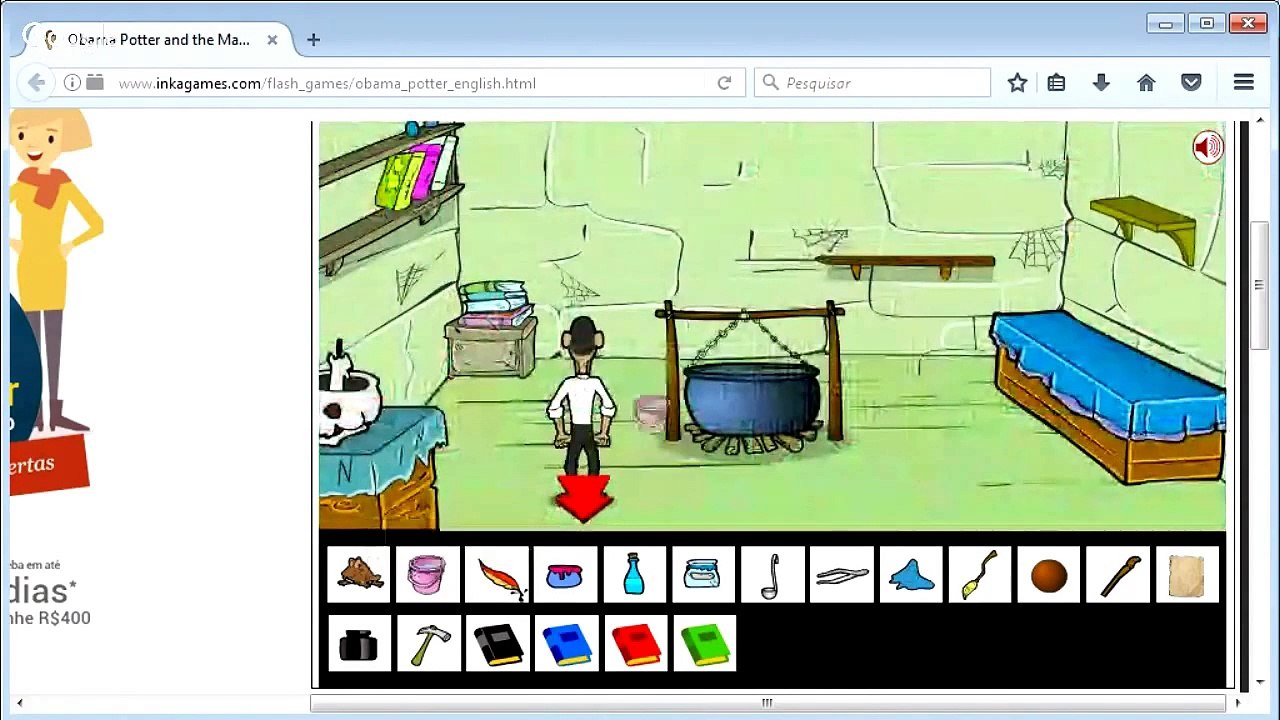
Task: Go back using the back arrow button
Action: coord(36,83)
